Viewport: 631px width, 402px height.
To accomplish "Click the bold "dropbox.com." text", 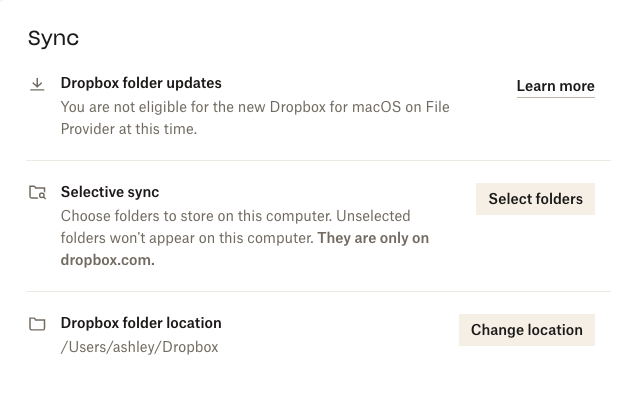I will tap(108, 260).
